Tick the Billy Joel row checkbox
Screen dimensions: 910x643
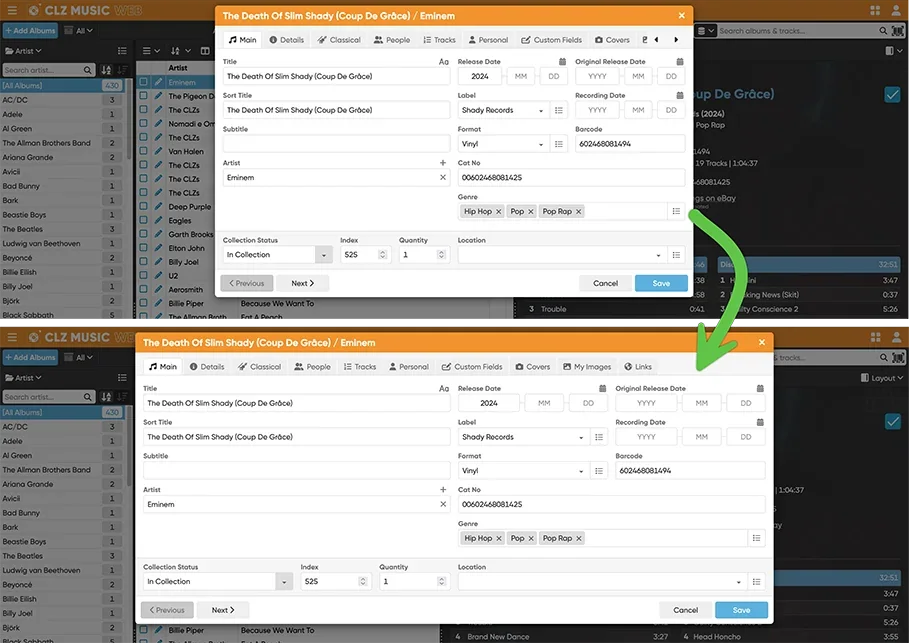[143, 262]
